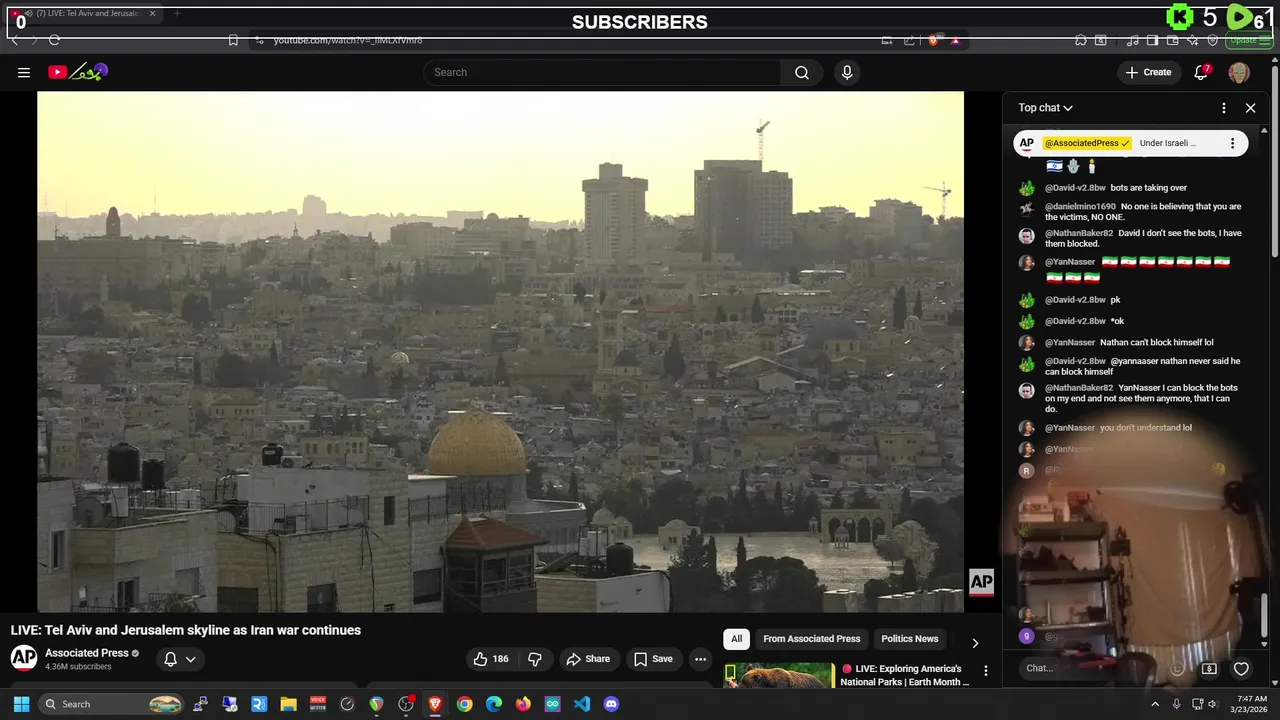Like the video with thumbs up
1280x720 pixels.
pos(491,659)
